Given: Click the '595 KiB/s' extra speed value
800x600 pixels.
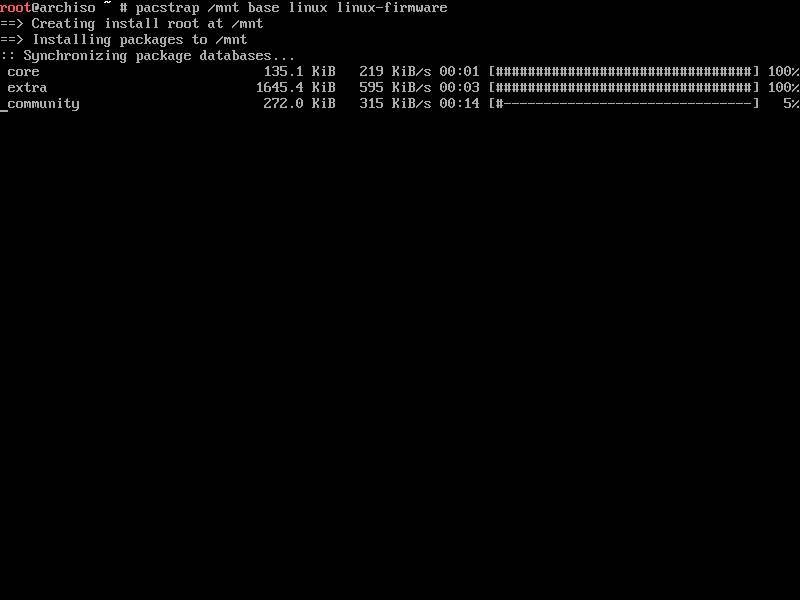Looking at the screenshot, I should click(x=395, y=87).
